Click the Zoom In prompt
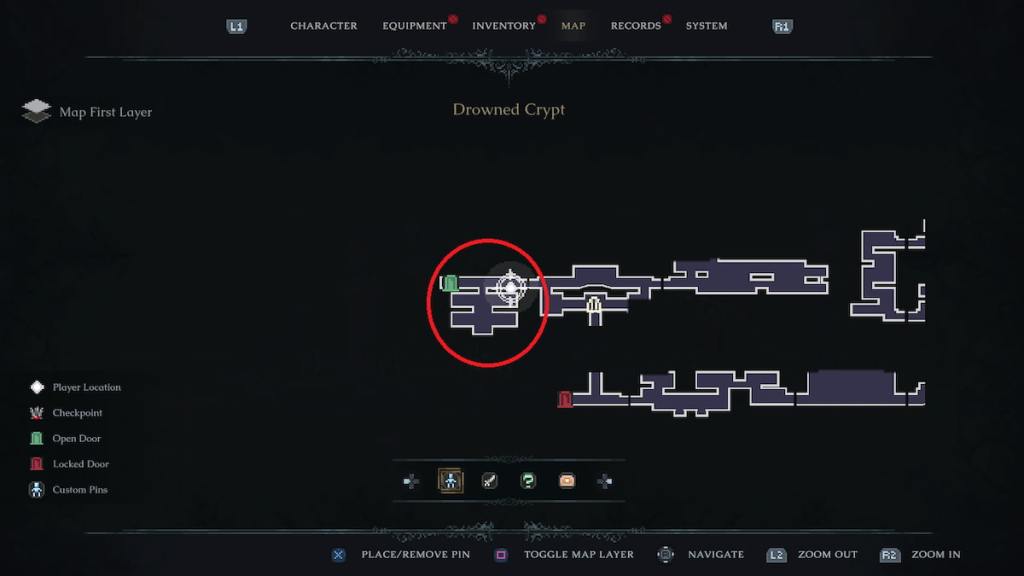 click(936, 554)
